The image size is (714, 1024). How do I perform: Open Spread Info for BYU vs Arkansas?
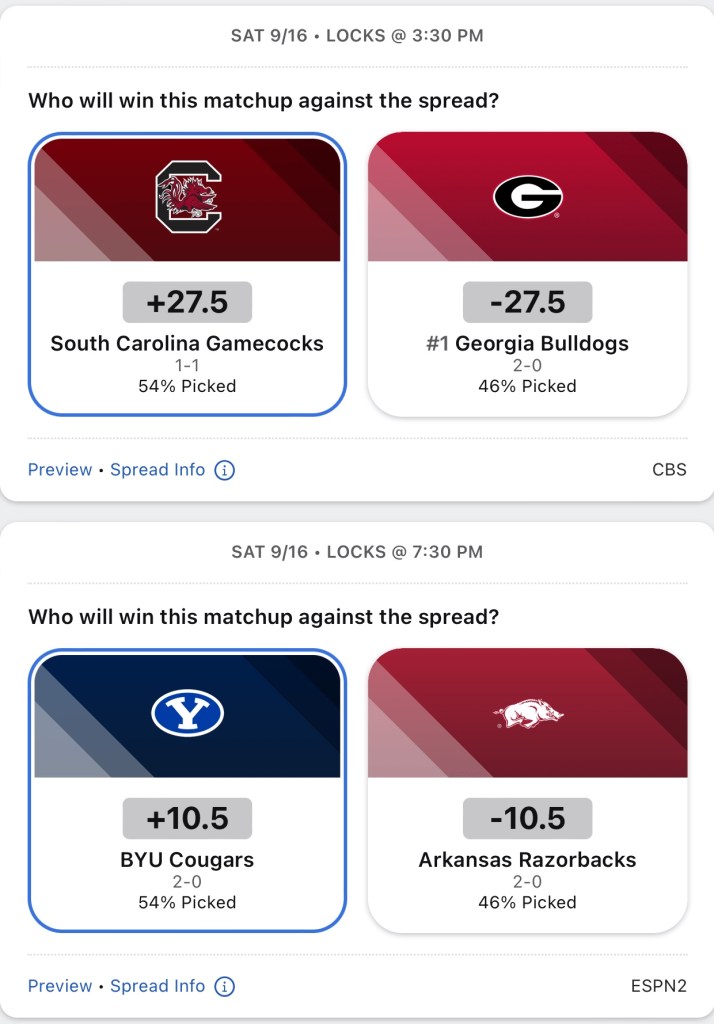click(157, 987)
